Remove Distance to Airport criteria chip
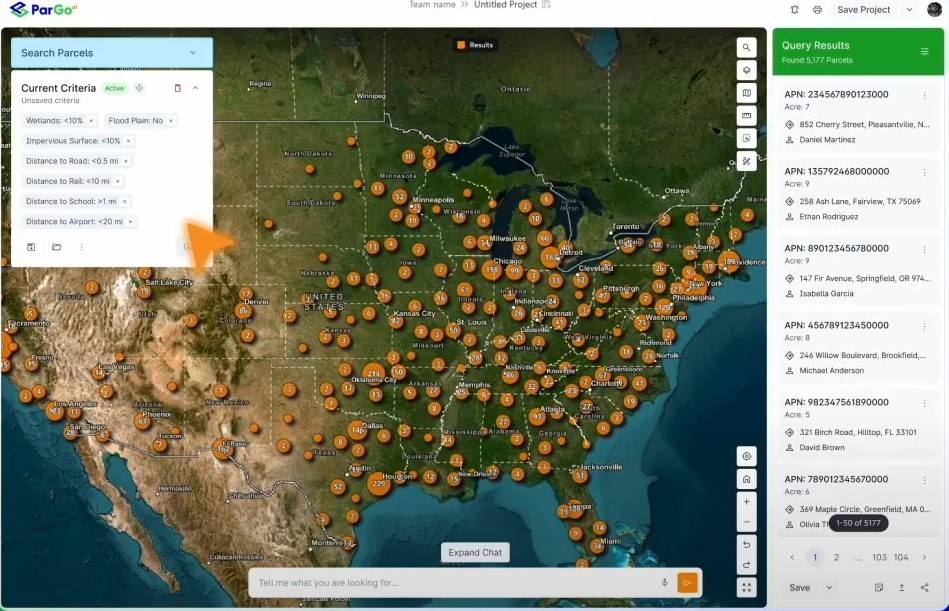 tap(130, 222)
